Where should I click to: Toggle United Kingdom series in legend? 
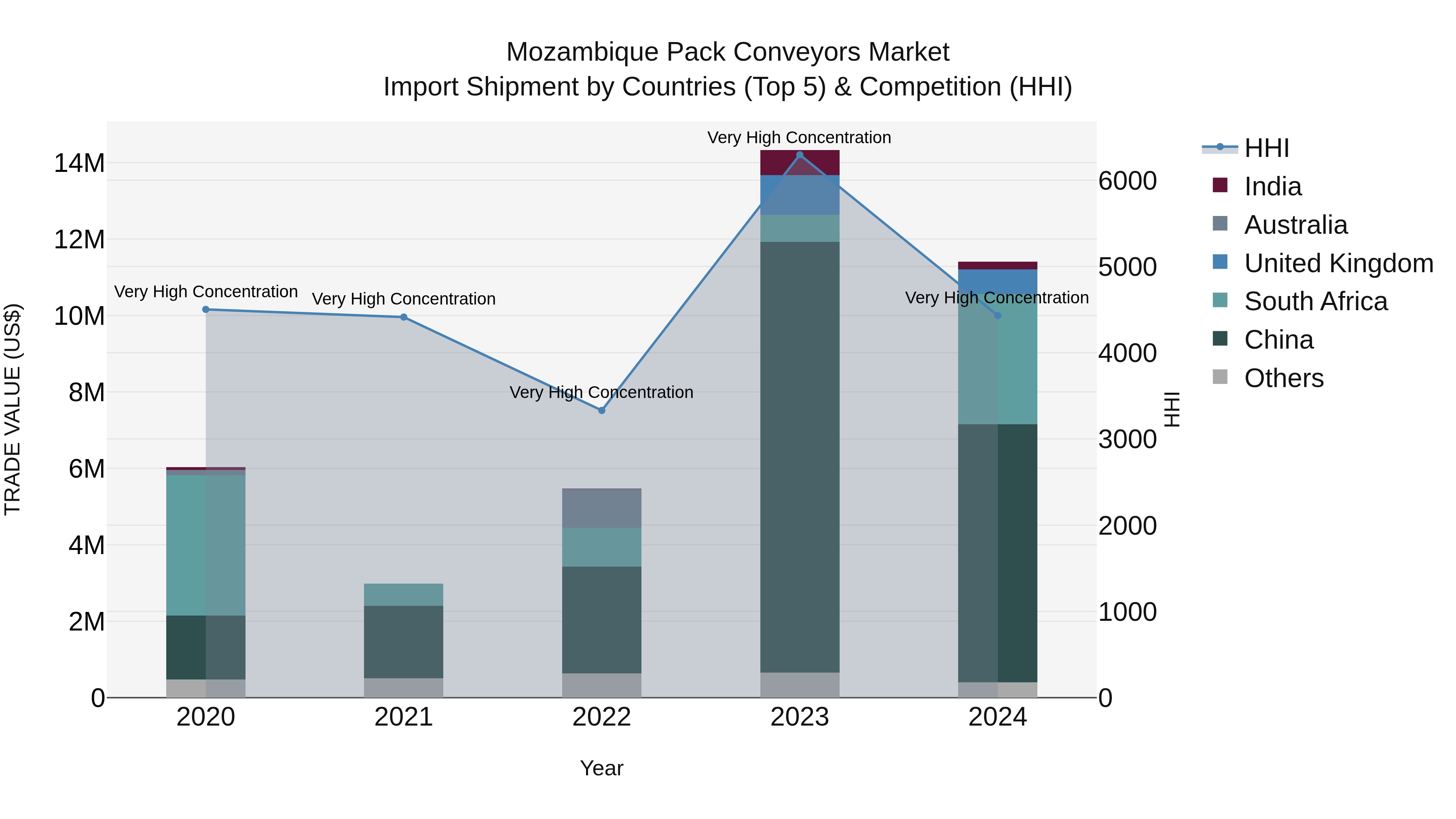[1323, 263]
